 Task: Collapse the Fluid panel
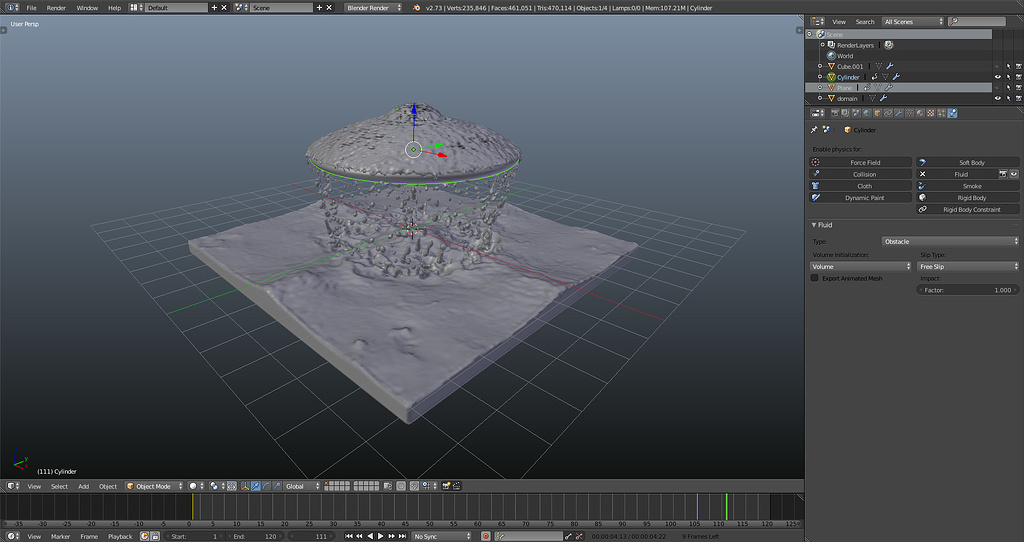point(814,225)
